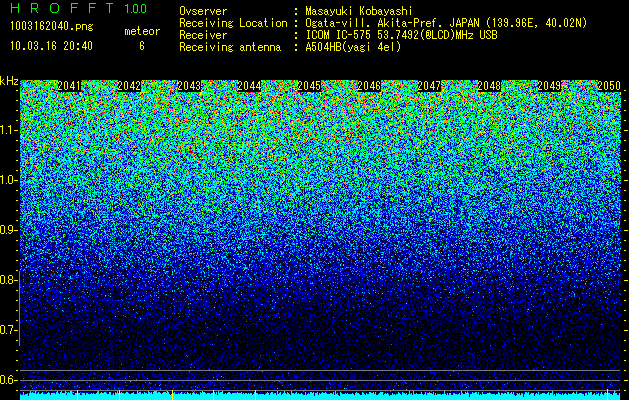
Task: Click the 0.6 kHz axis label
Action: 8,380
